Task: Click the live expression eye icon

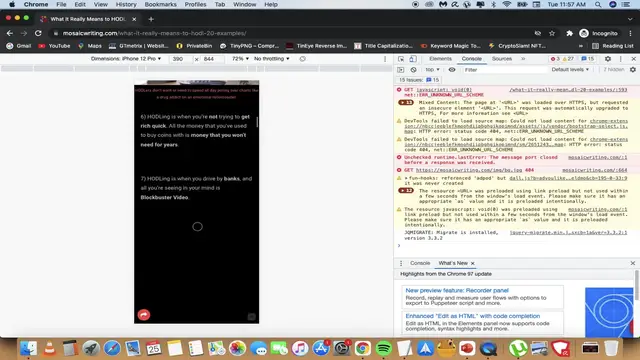Action: pos(452,70)
